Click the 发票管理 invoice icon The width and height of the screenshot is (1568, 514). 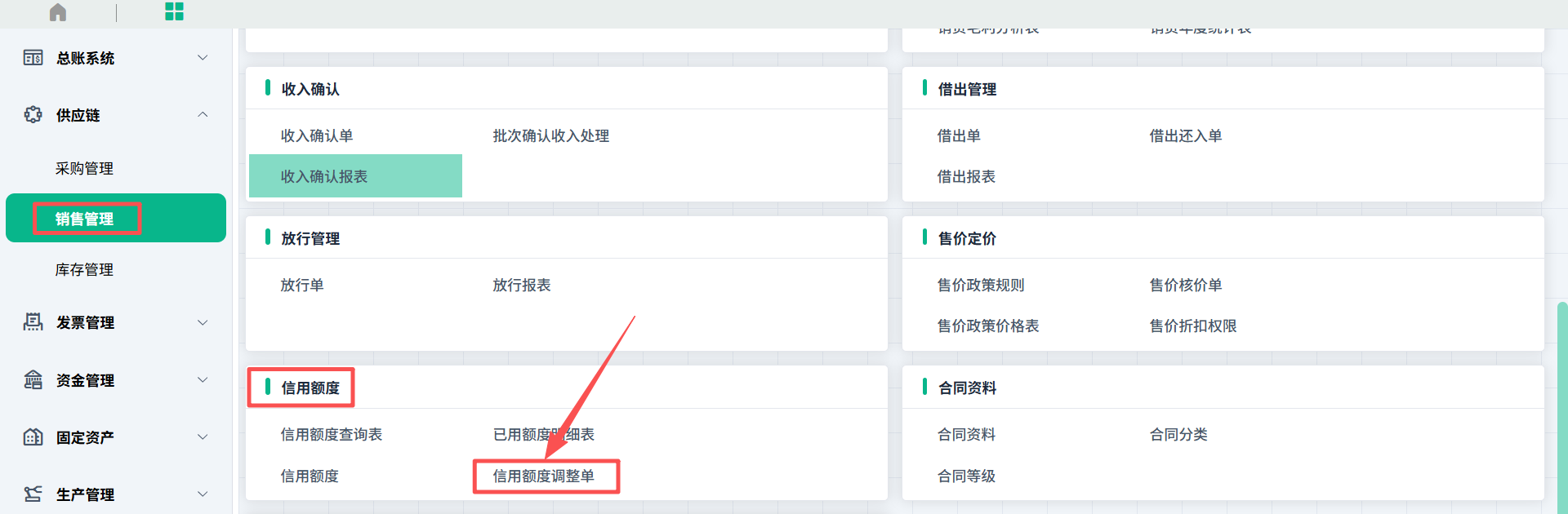[33, 322]
